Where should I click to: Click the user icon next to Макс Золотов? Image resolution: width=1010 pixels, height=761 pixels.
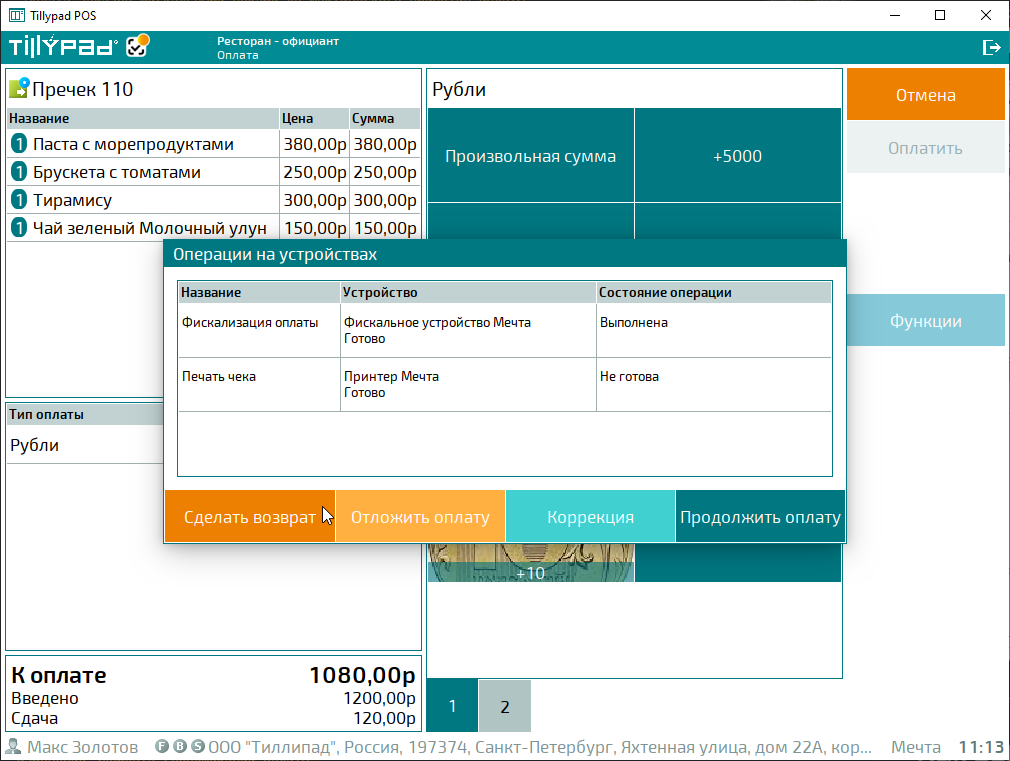click(x=14, y=747)
